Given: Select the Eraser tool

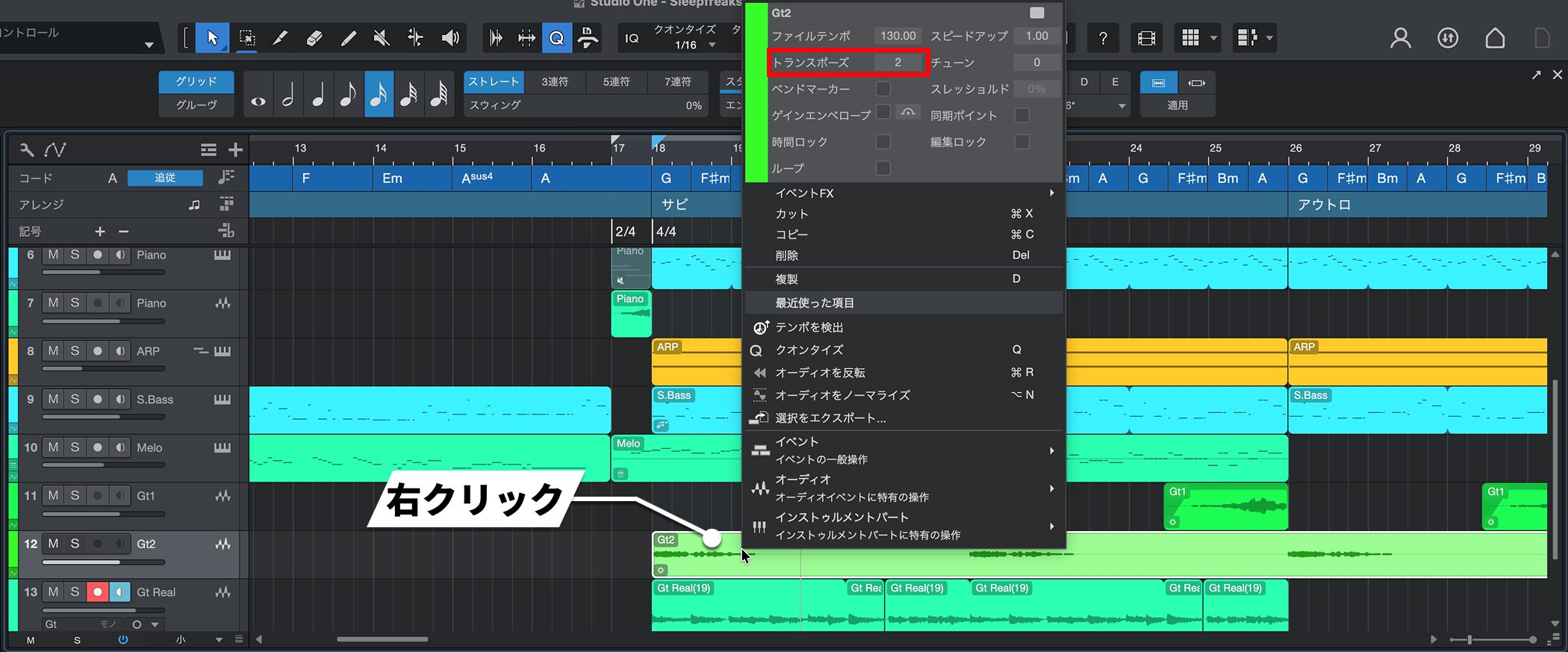Looking at the screenshot, I should [x=314, y=38].
